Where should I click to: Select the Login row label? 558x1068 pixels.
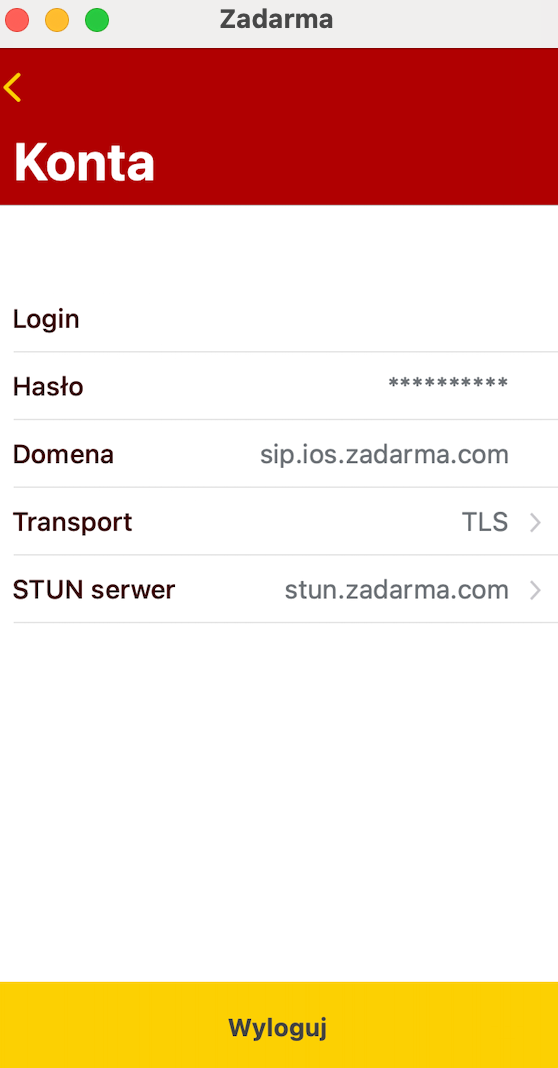click(46, 319)
